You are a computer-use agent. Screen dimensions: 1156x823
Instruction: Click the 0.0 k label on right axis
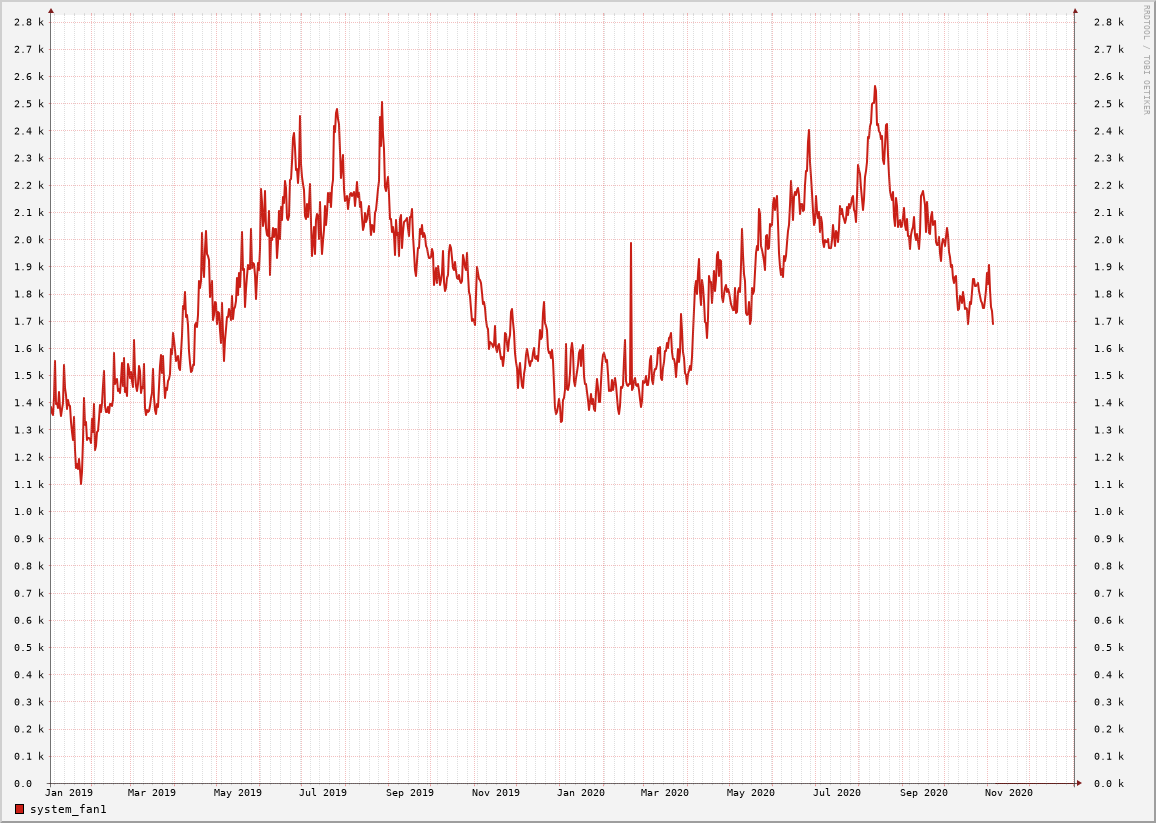click(x=1108, y=784)
